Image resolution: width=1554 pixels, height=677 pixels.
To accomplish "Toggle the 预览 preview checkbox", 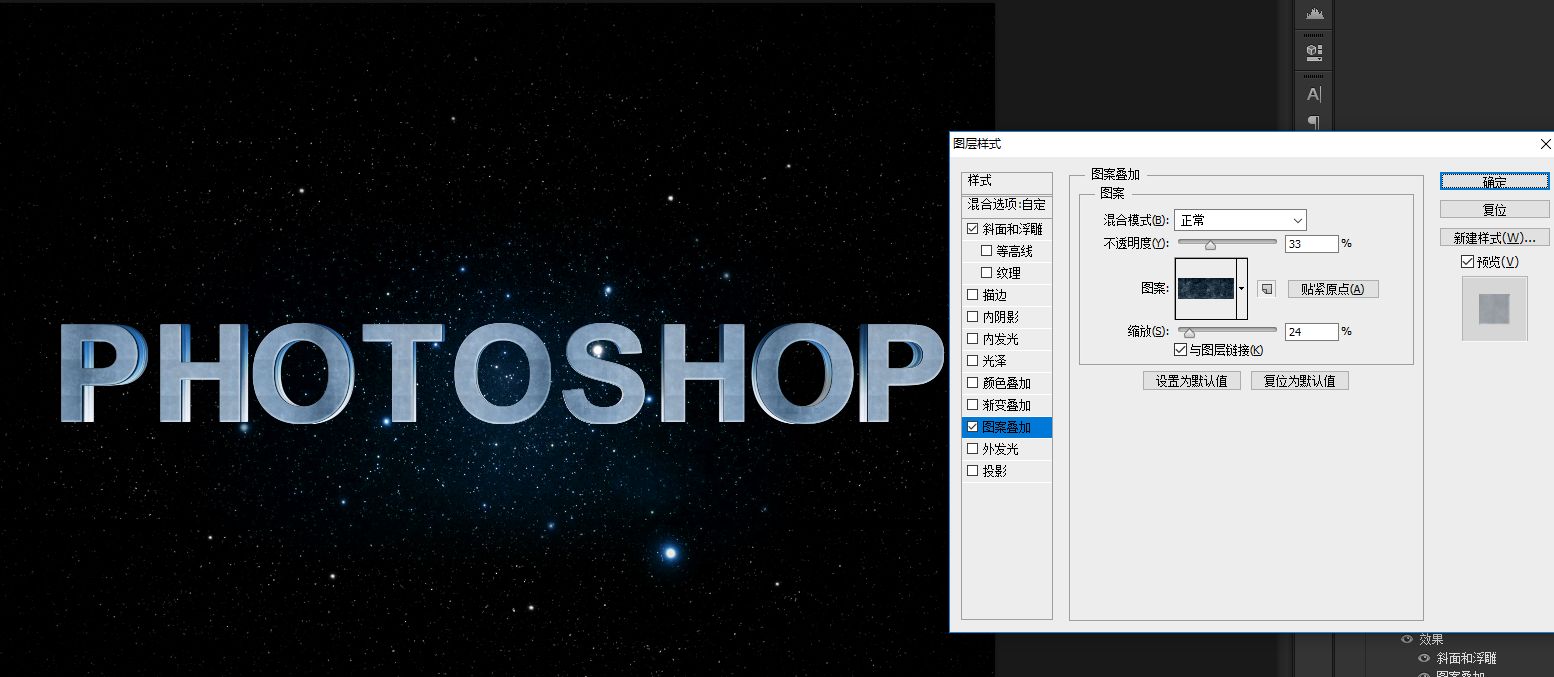I will point(1467,262).
